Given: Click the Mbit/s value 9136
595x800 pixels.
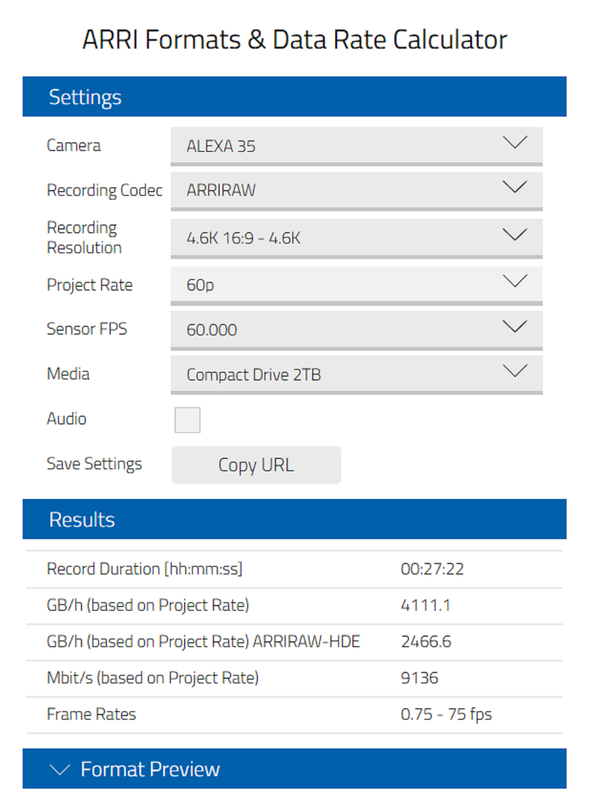Looking at the screenshot, I should [x=419, y=678].
